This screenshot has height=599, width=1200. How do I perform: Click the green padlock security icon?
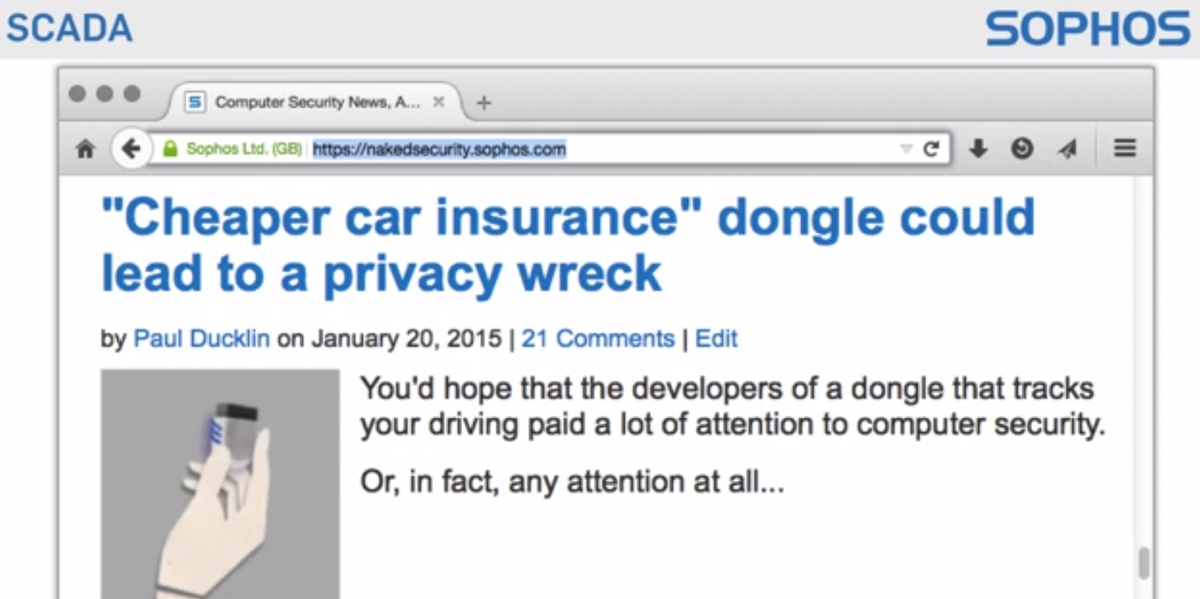pyautogui.click(x=169, y=149)
